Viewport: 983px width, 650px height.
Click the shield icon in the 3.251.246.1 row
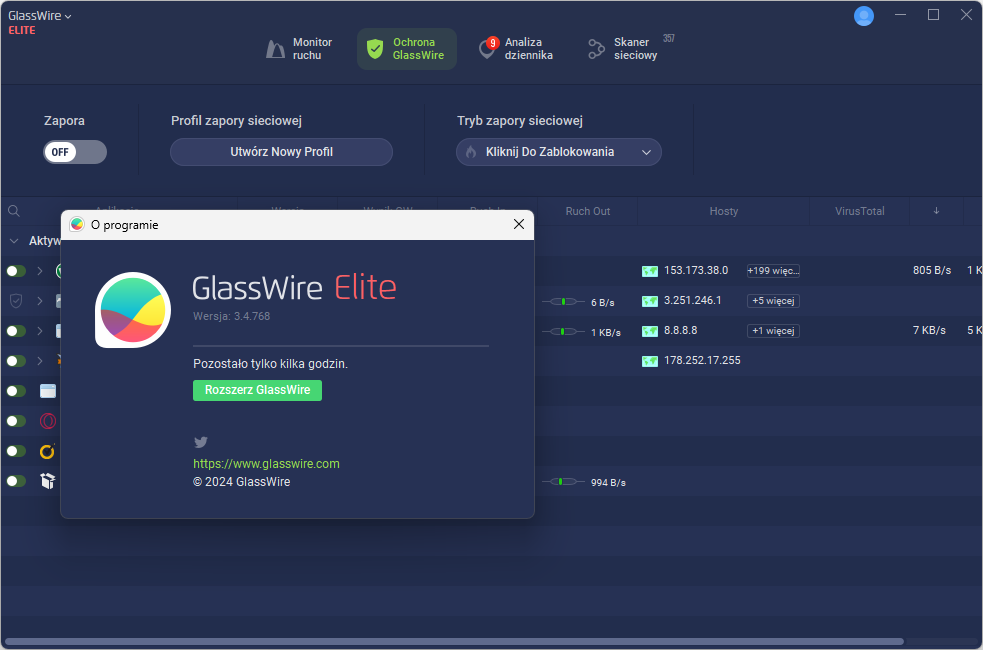16,301
